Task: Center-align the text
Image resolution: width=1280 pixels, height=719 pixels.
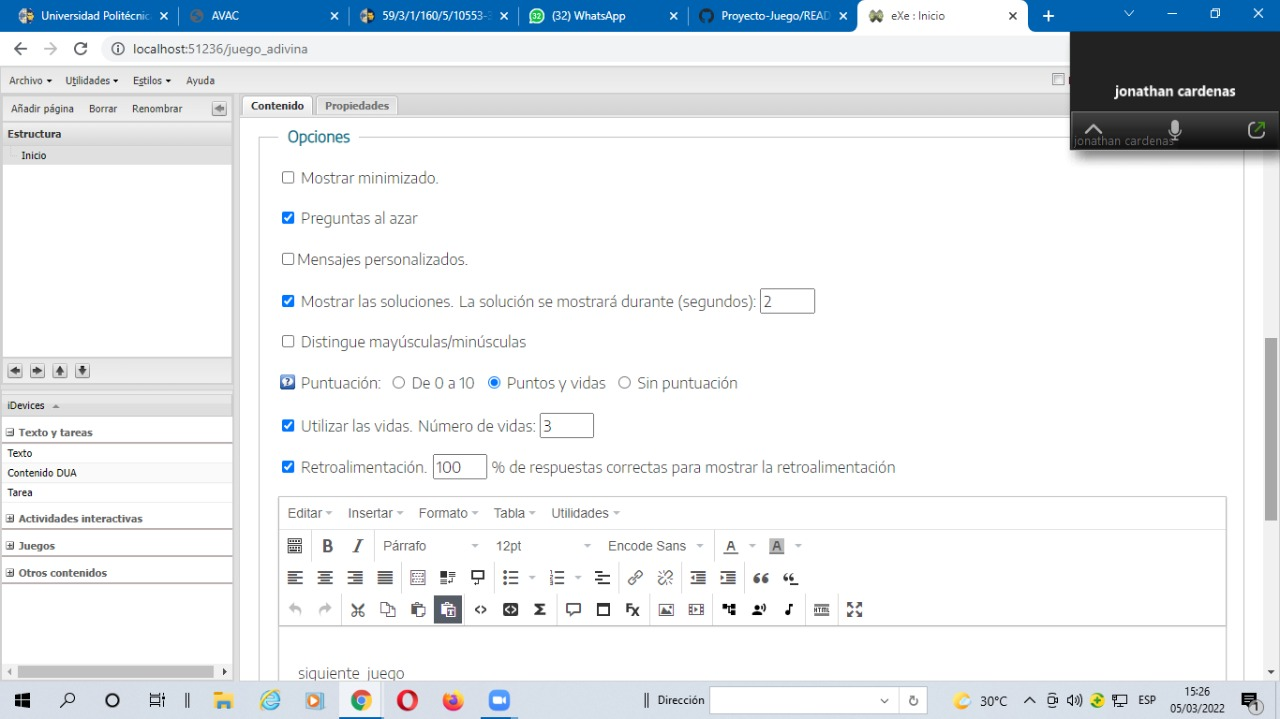Action: (325, 578)
